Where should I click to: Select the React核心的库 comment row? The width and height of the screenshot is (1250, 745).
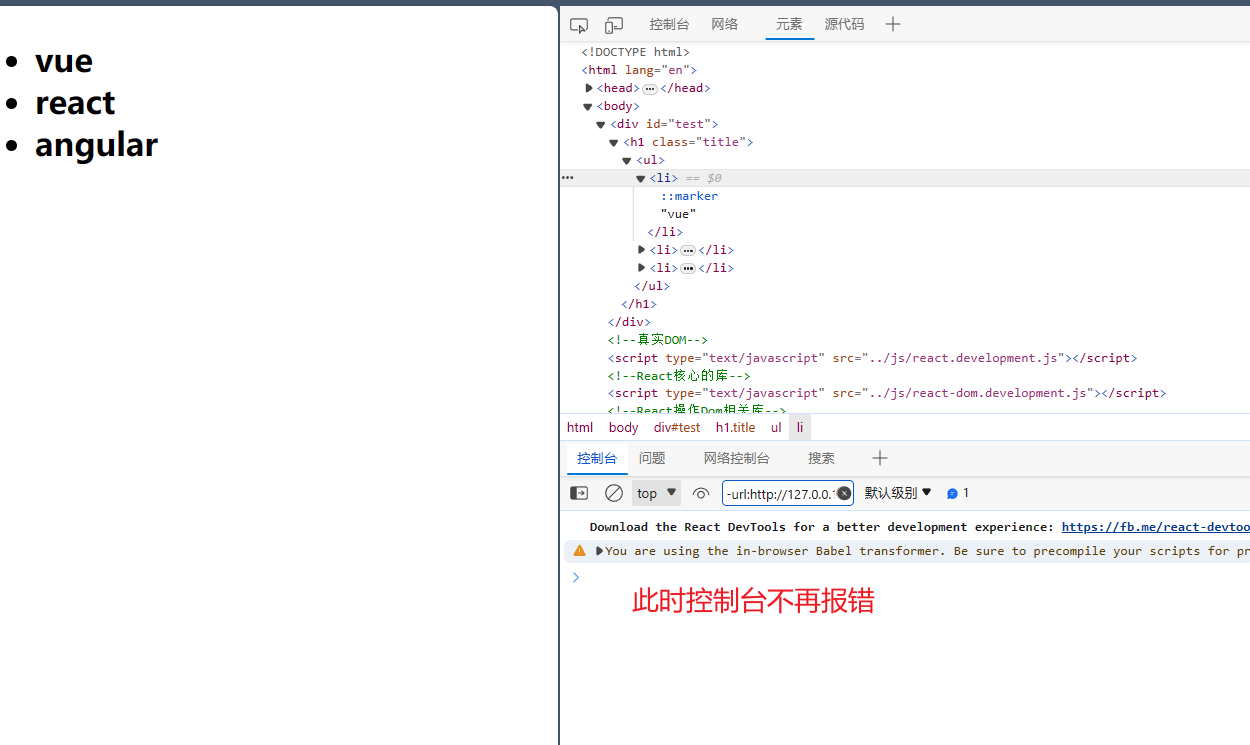click(679, 376)
